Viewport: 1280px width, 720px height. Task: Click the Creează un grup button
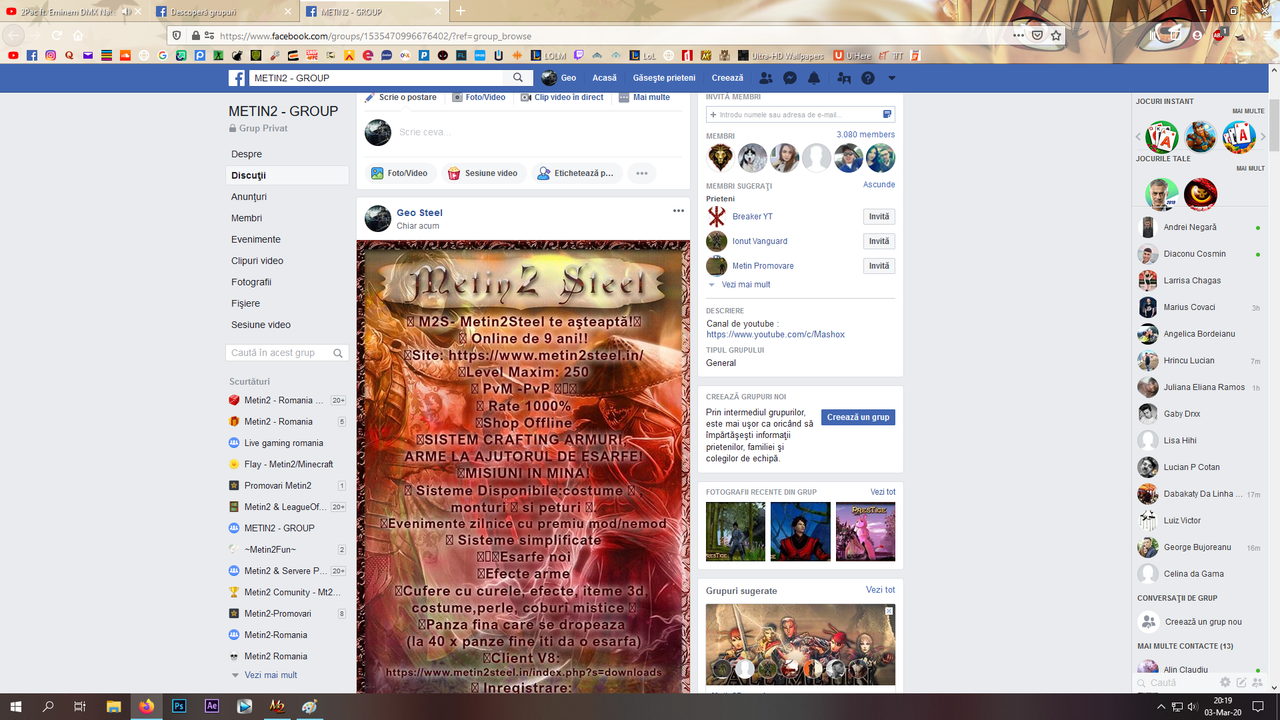pos(858,418)
